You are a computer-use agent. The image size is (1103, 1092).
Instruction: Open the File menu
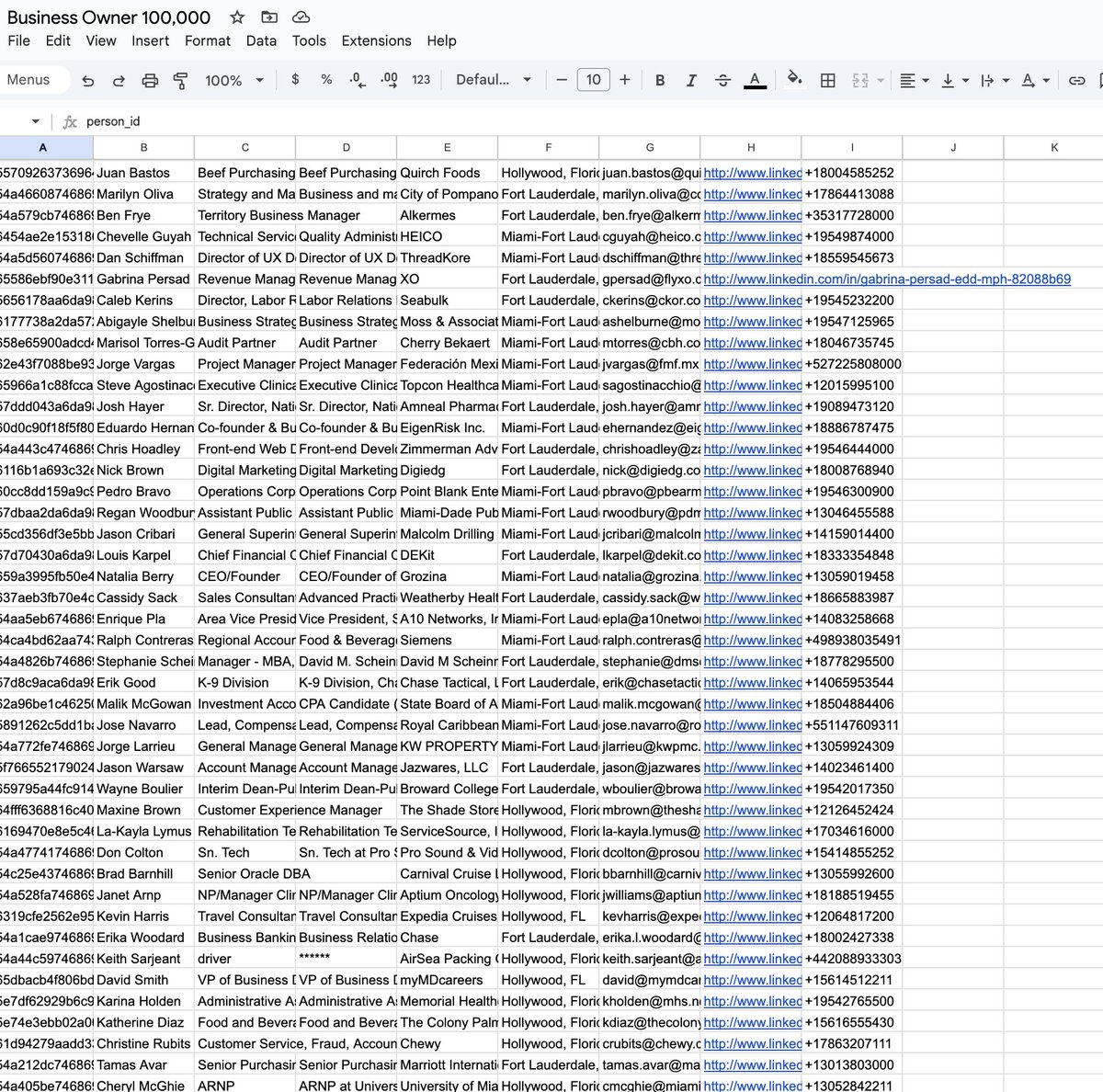click(x=19, y=40)
